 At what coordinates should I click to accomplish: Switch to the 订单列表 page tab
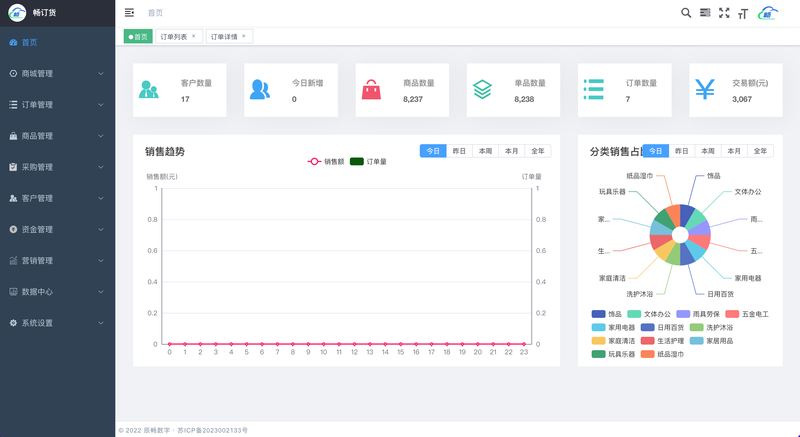[x=179, y=36]
